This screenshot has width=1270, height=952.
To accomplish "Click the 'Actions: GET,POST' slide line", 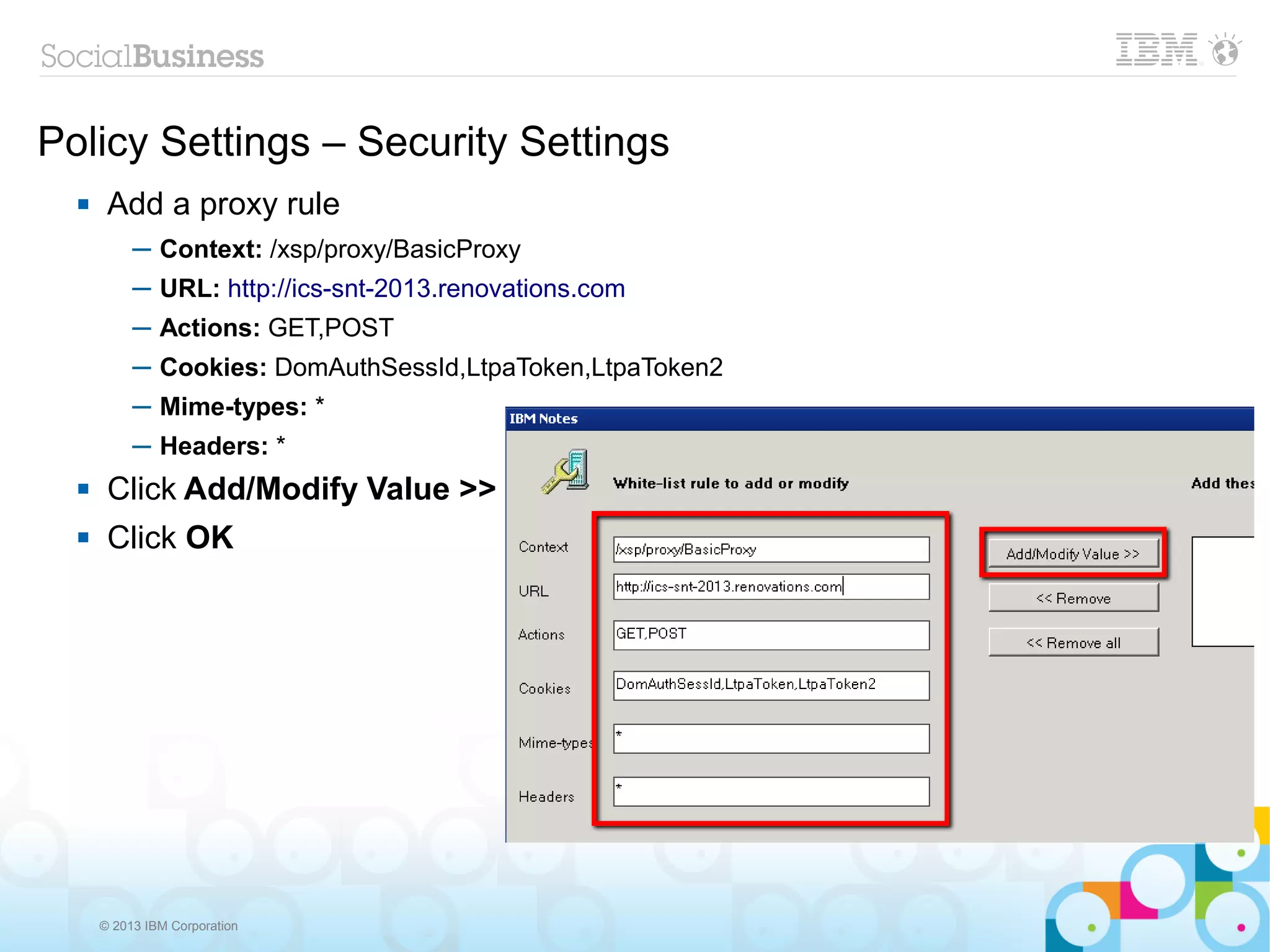I will pyautogui.click(x=277, y=327).
